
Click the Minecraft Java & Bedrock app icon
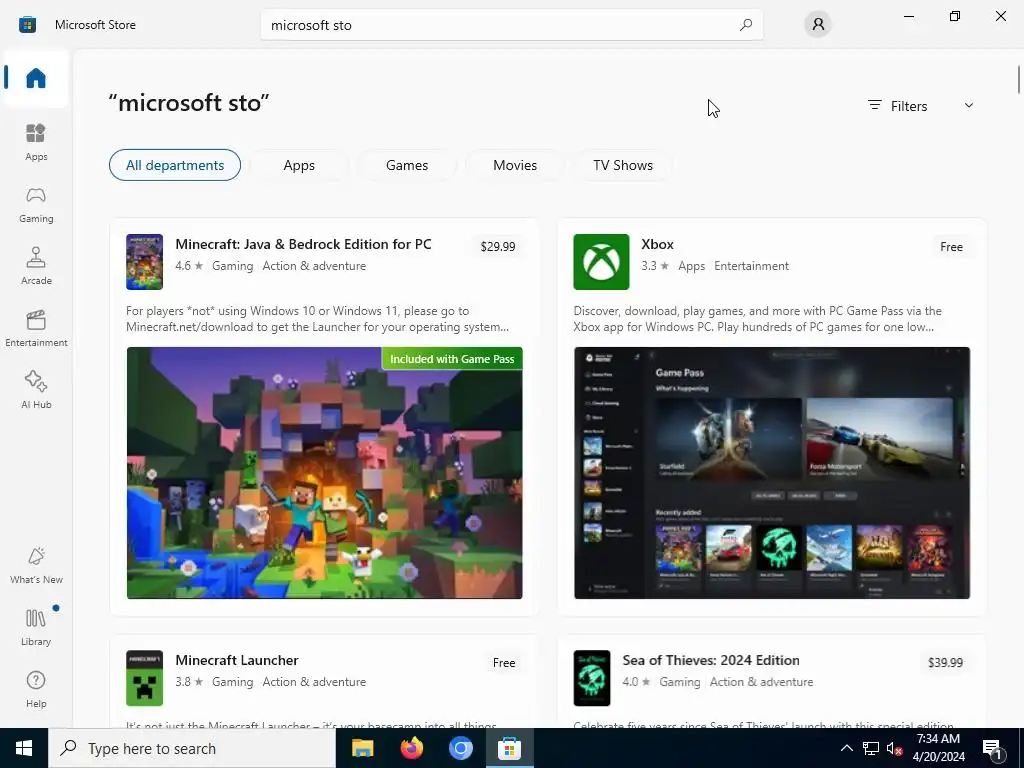coord(144,261)
